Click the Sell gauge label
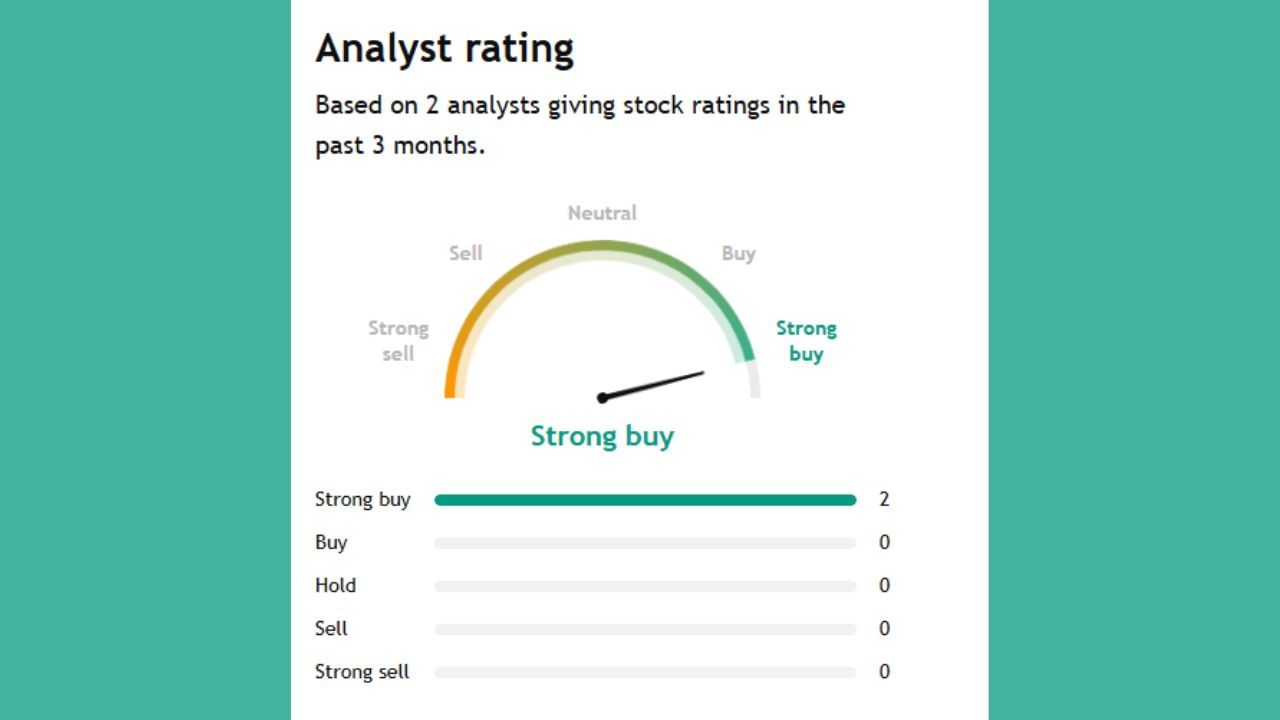The image size is (1280, 720). coord(466,254)
